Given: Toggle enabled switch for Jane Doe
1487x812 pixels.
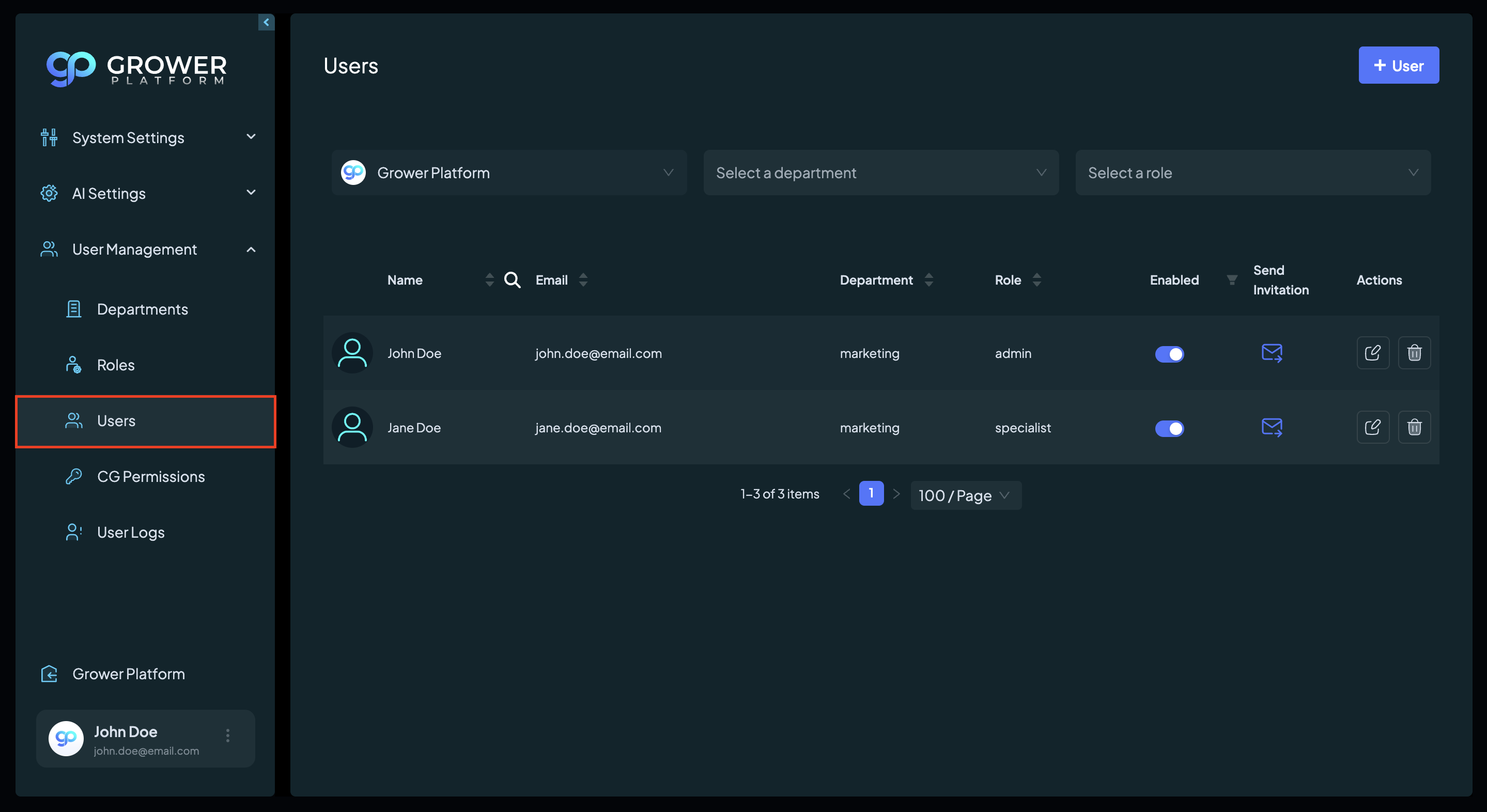Looking at the screenshot, I should tap(1170, 428).
